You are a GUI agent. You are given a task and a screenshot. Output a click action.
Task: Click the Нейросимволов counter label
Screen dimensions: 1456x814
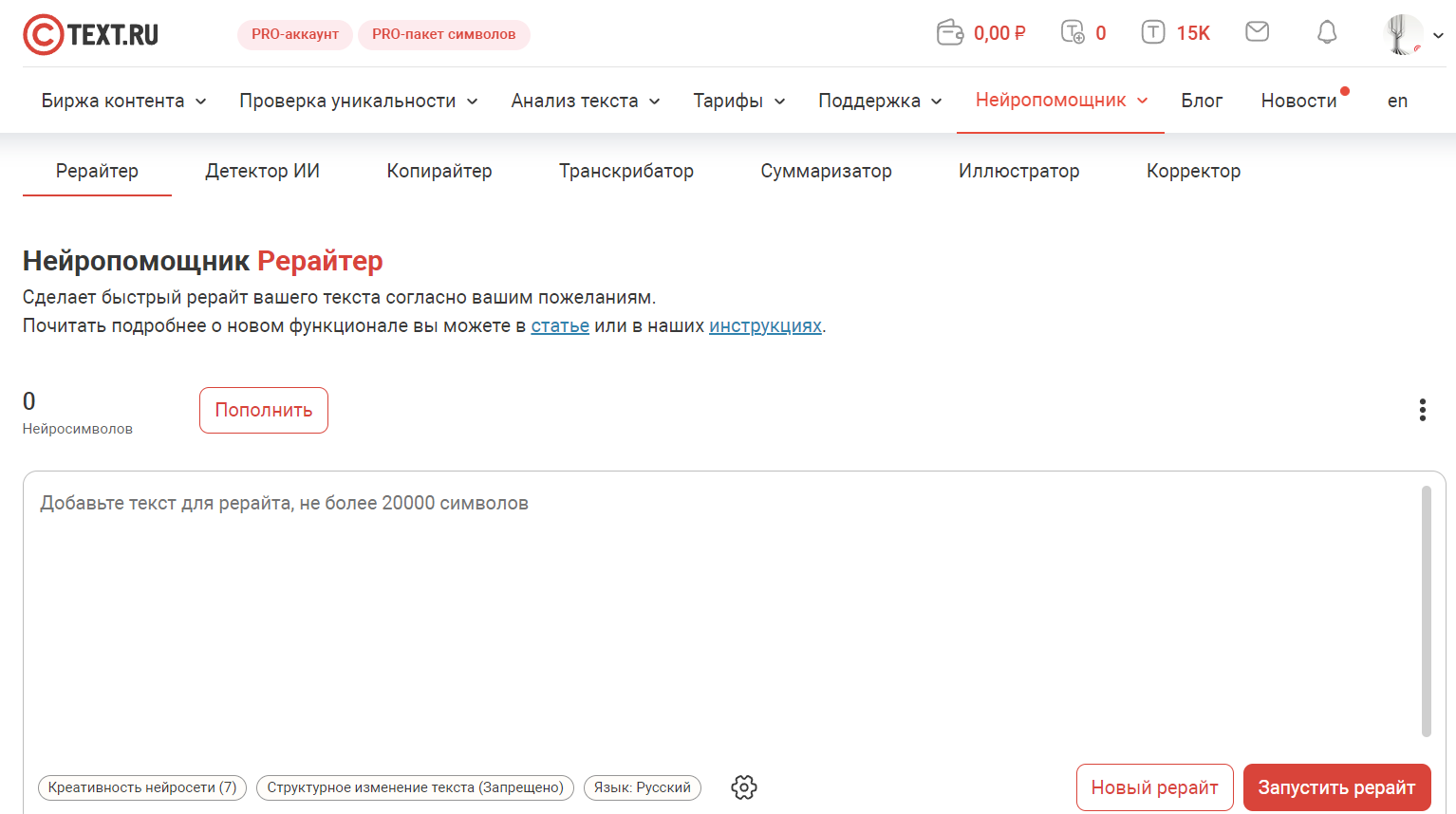coord(78,429)
